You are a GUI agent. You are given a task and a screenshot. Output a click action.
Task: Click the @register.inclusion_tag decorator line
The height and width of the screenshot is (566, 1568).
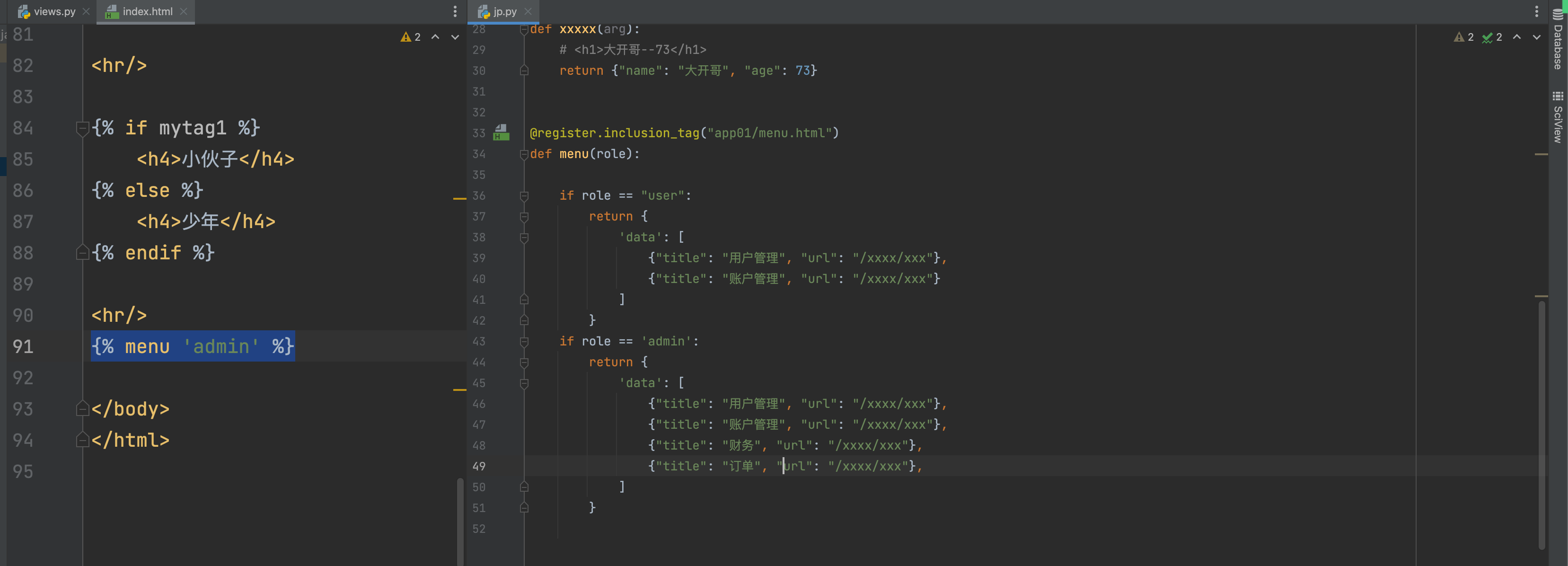click(684, 133)
